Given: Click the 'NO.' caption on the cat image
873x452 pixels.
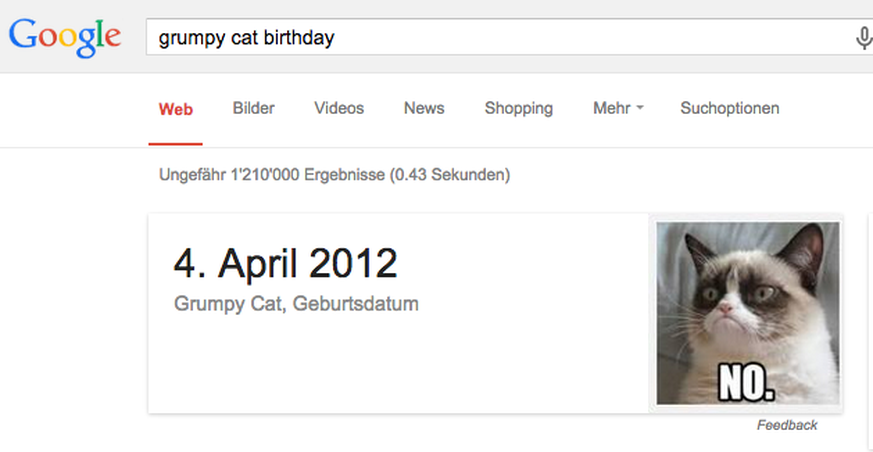Looking at the screenshot, I should [746, 384].
